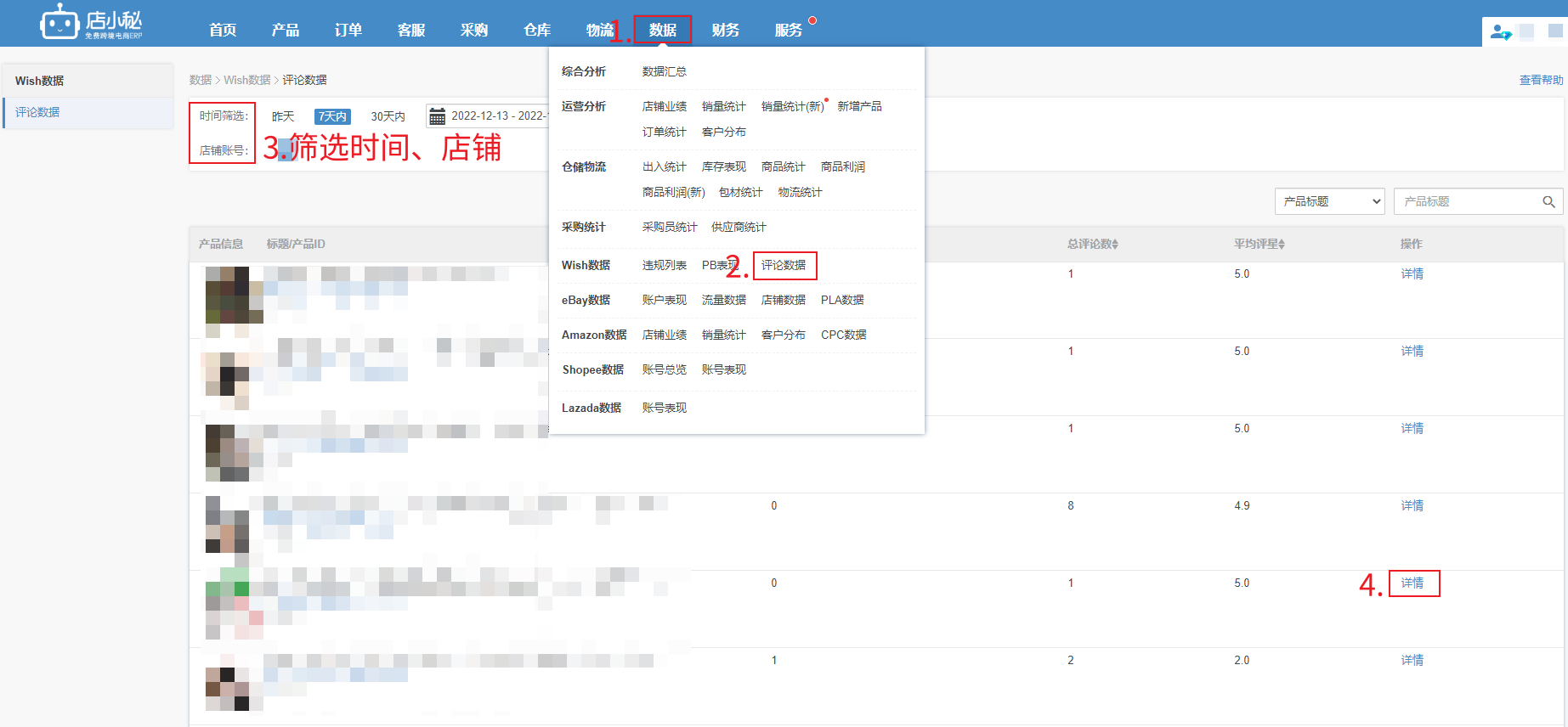Open 采购员统计 menu entry
This screenshot has width=1568, height=727.
(x=670, y=227)
